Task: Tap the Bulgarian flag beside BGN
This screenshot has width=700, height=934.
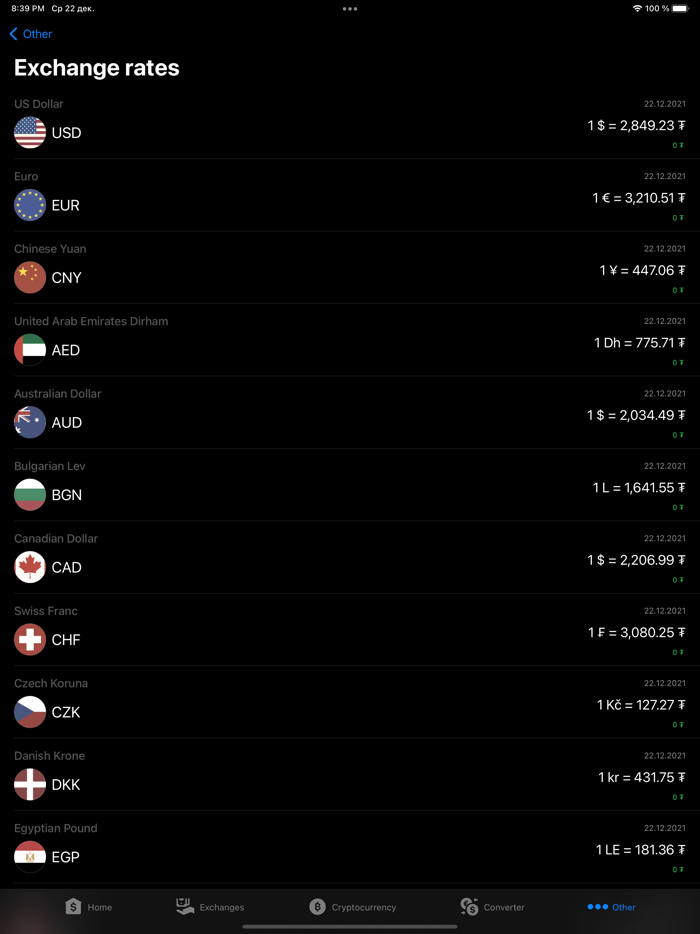Action: [x=29, y=495]
